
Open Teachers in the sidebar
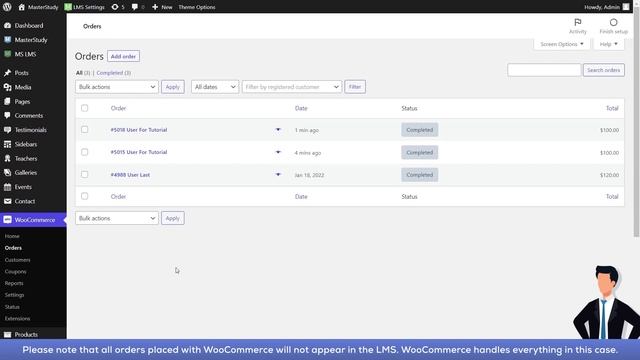(26, 158)
